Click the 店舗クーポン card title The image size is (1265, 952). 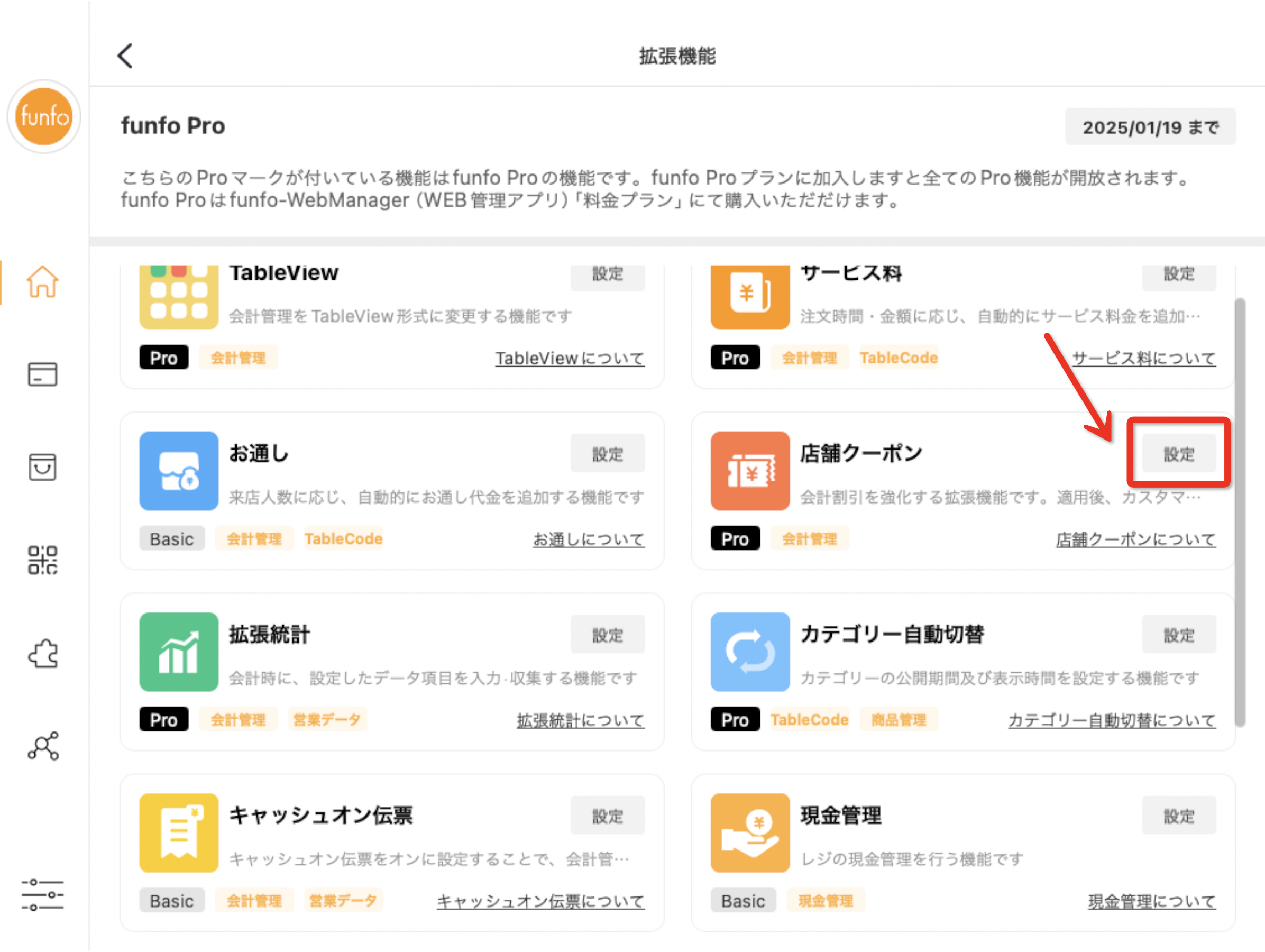coord(861,453)
